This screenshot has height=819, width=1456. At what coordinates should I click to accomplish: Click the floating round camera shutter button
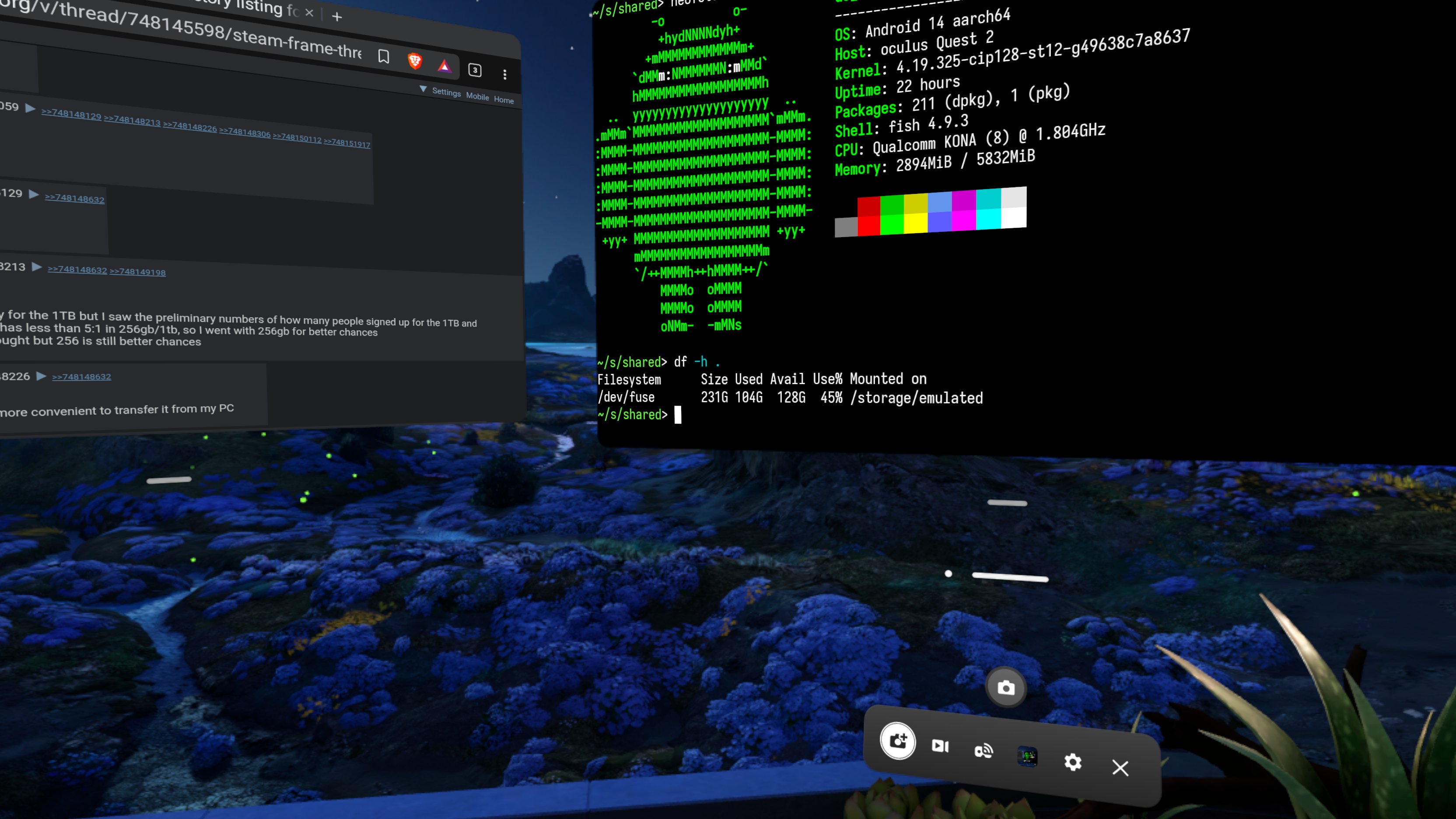(x=1005, y=688)
